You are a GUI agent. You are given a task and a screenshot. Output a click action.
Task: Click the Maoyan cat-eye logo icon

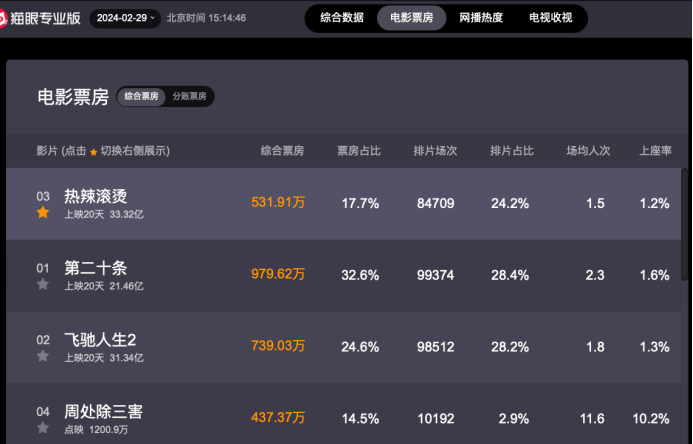click(x=3, y=19)
